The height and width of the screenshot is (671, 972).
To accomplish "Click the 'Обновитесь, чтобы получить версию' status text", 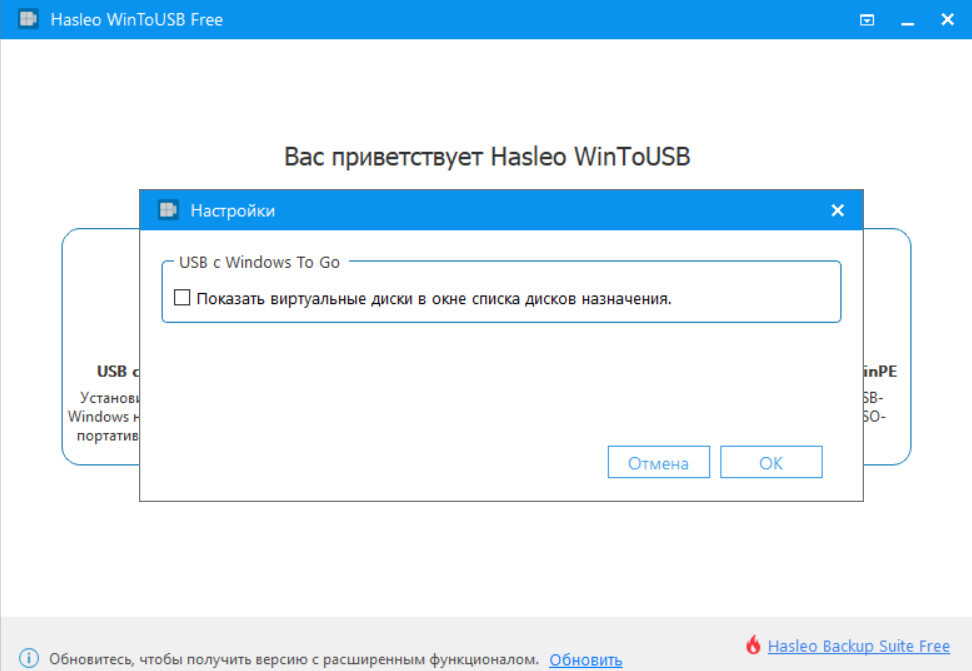I will (x=294, y=659).
